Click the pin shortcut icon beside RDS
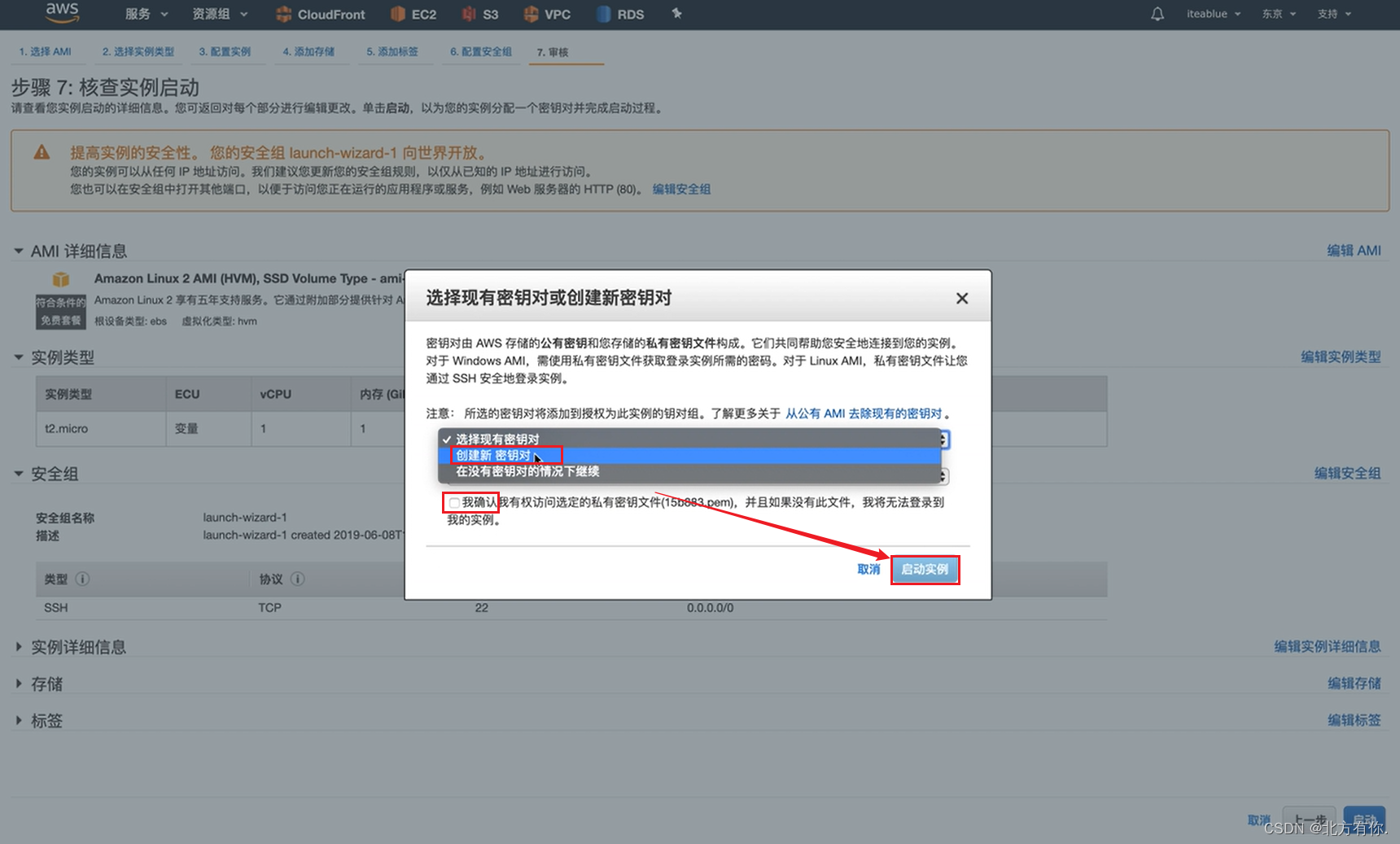 pos(676,14)
